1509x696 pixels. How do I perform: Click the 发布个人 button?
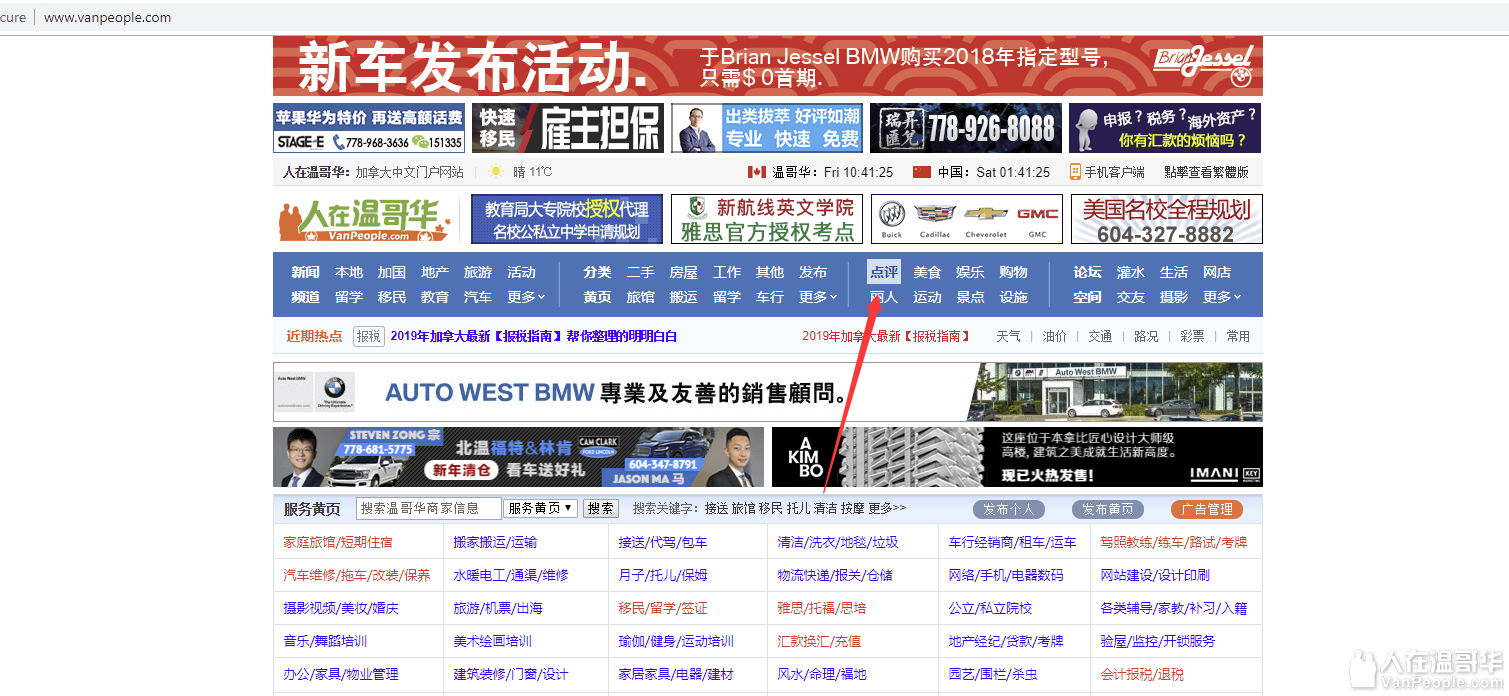coord(1008,509)
